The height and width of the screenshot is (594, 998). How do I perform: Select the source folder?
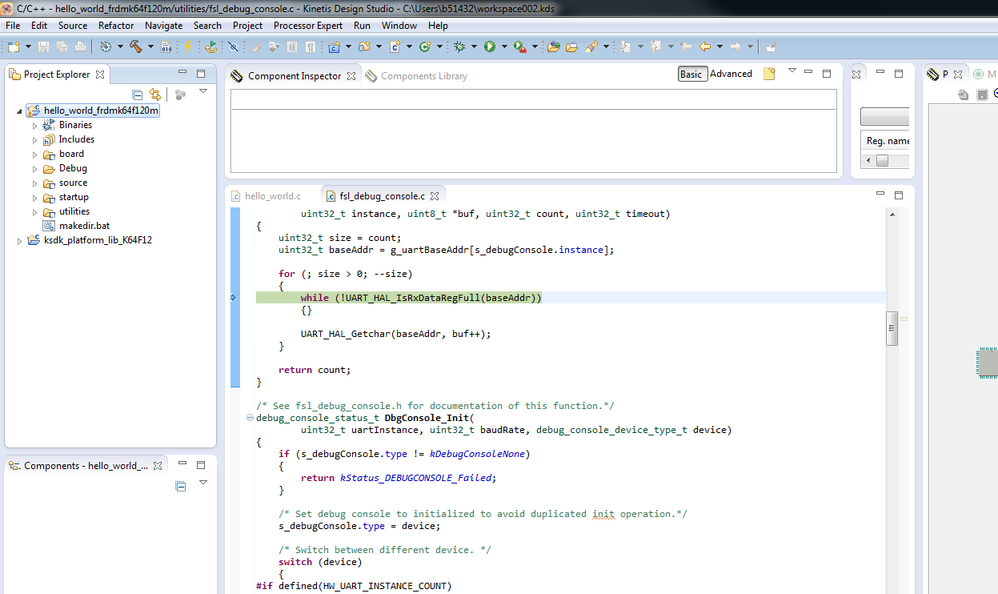tap(73, 183)
